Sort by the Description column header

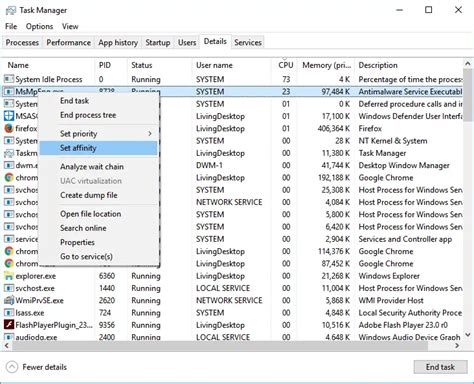408,65
